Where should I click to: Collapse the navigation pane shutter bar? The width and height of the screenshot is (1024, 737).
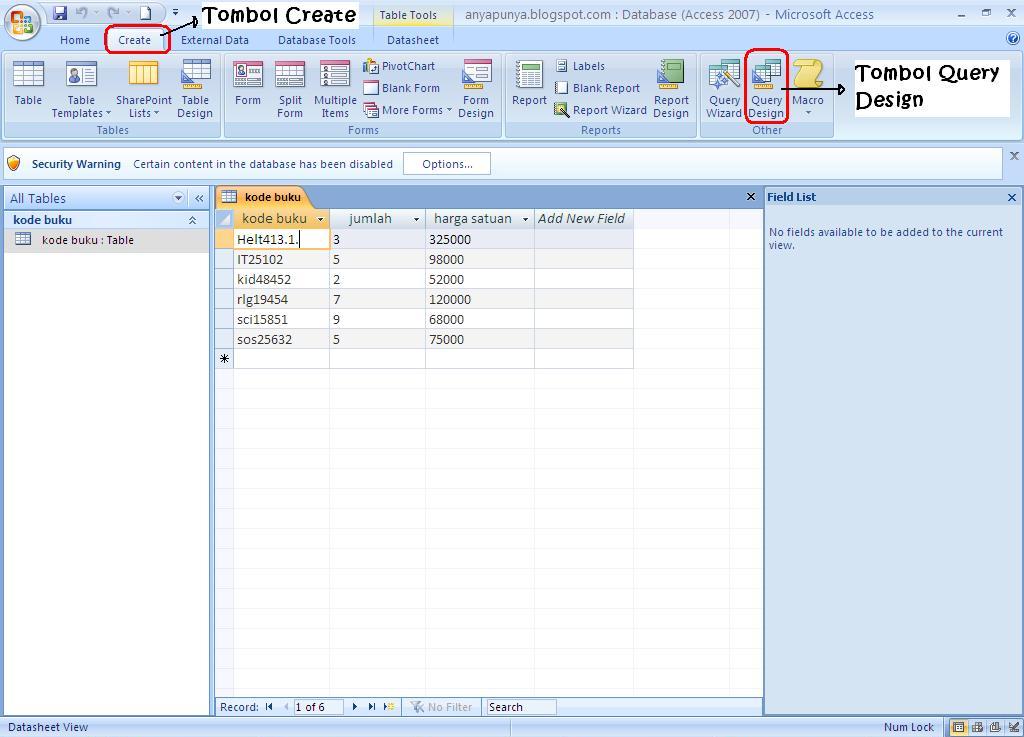199,198
